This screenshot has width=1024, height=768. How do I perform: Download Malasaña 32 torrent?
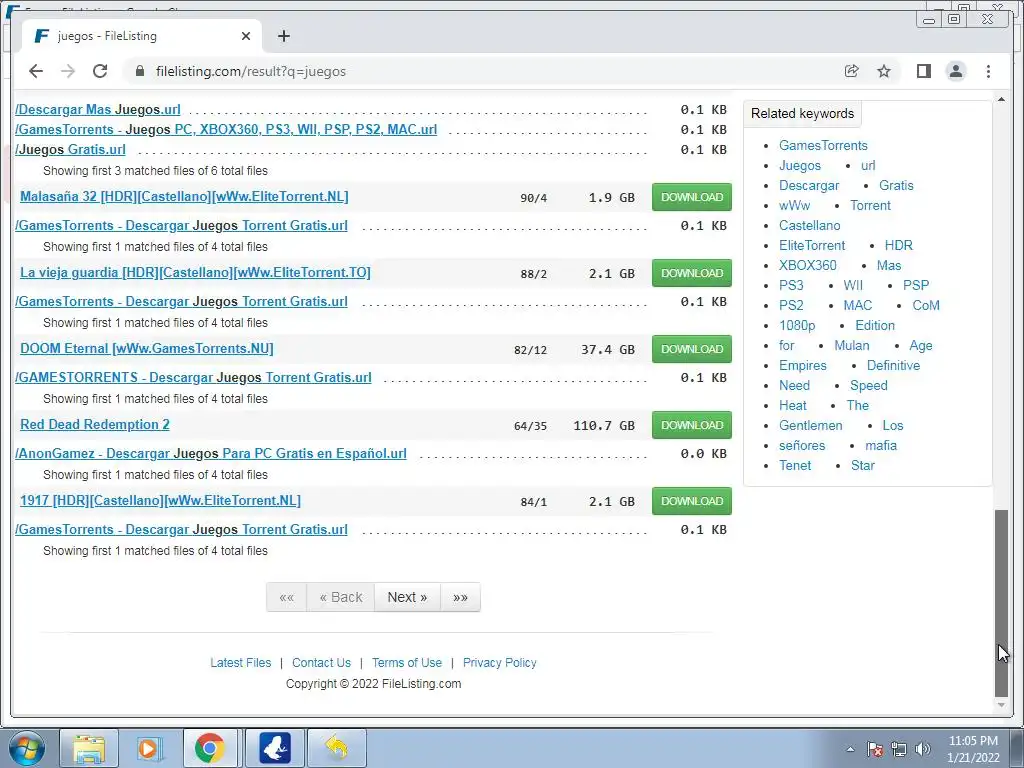point(692,197)
